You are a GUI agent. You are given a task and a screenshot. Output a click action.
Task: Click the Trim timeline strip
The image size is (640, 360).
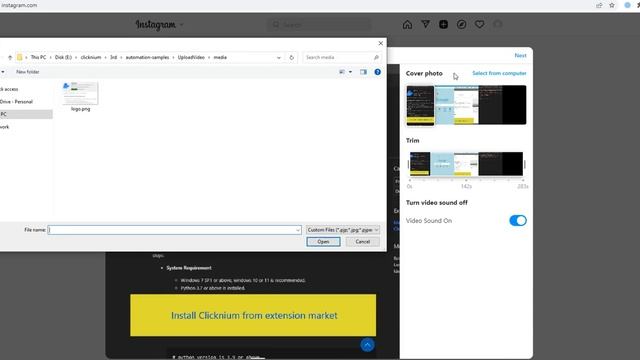point(466,164)
